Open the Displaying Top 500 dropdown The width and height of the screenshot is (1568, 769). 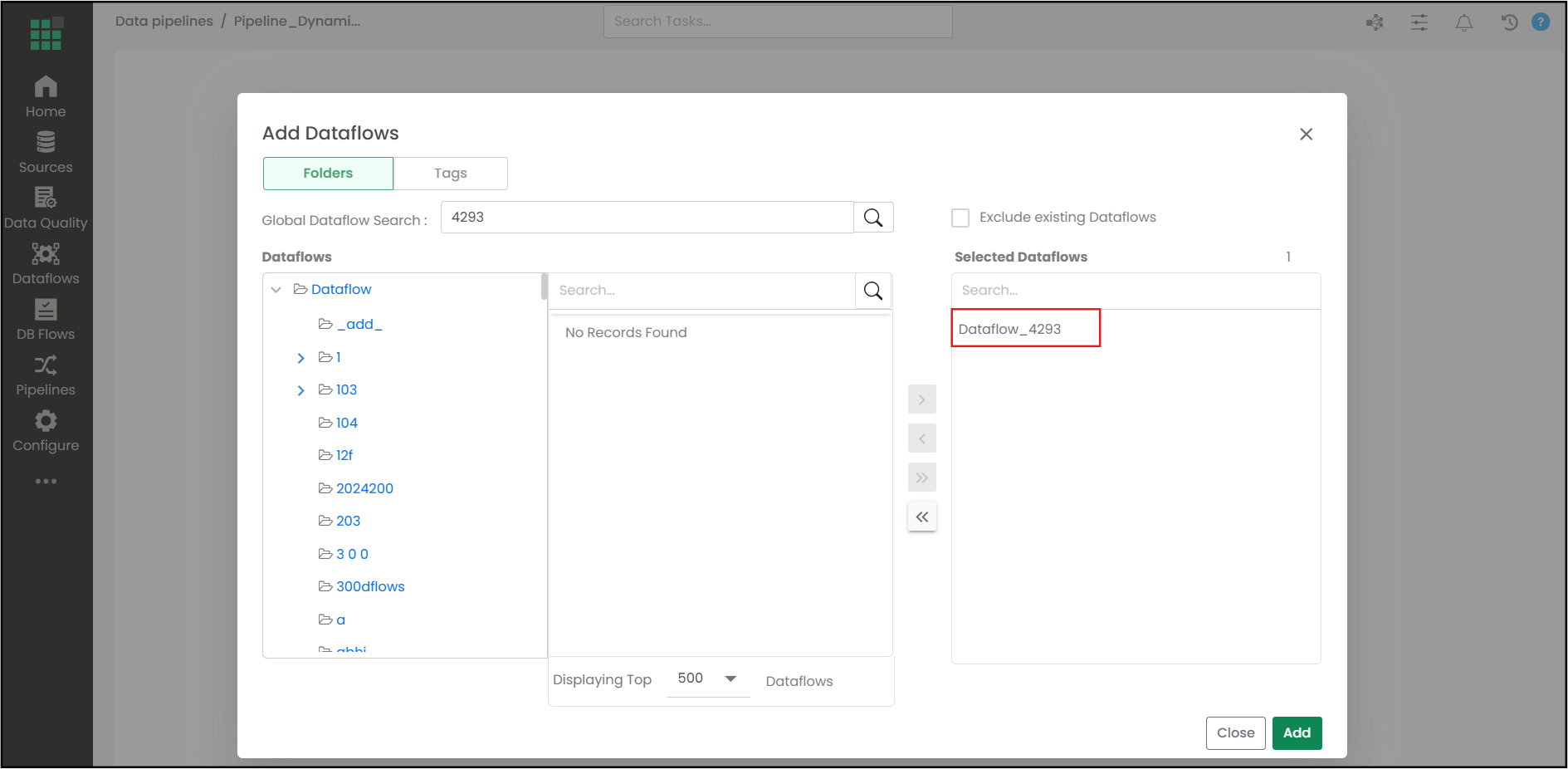pos(708,678)
